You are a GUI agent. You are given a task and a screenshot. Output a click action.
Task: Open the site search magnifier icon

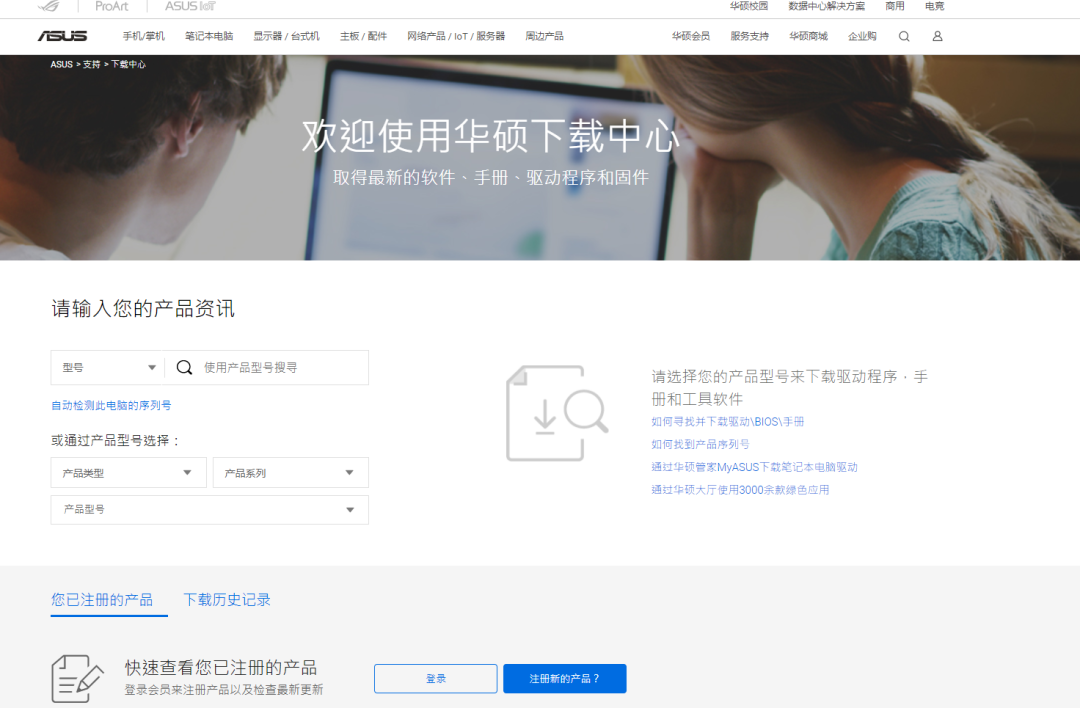pyautogui.click(x=904, y=37)
